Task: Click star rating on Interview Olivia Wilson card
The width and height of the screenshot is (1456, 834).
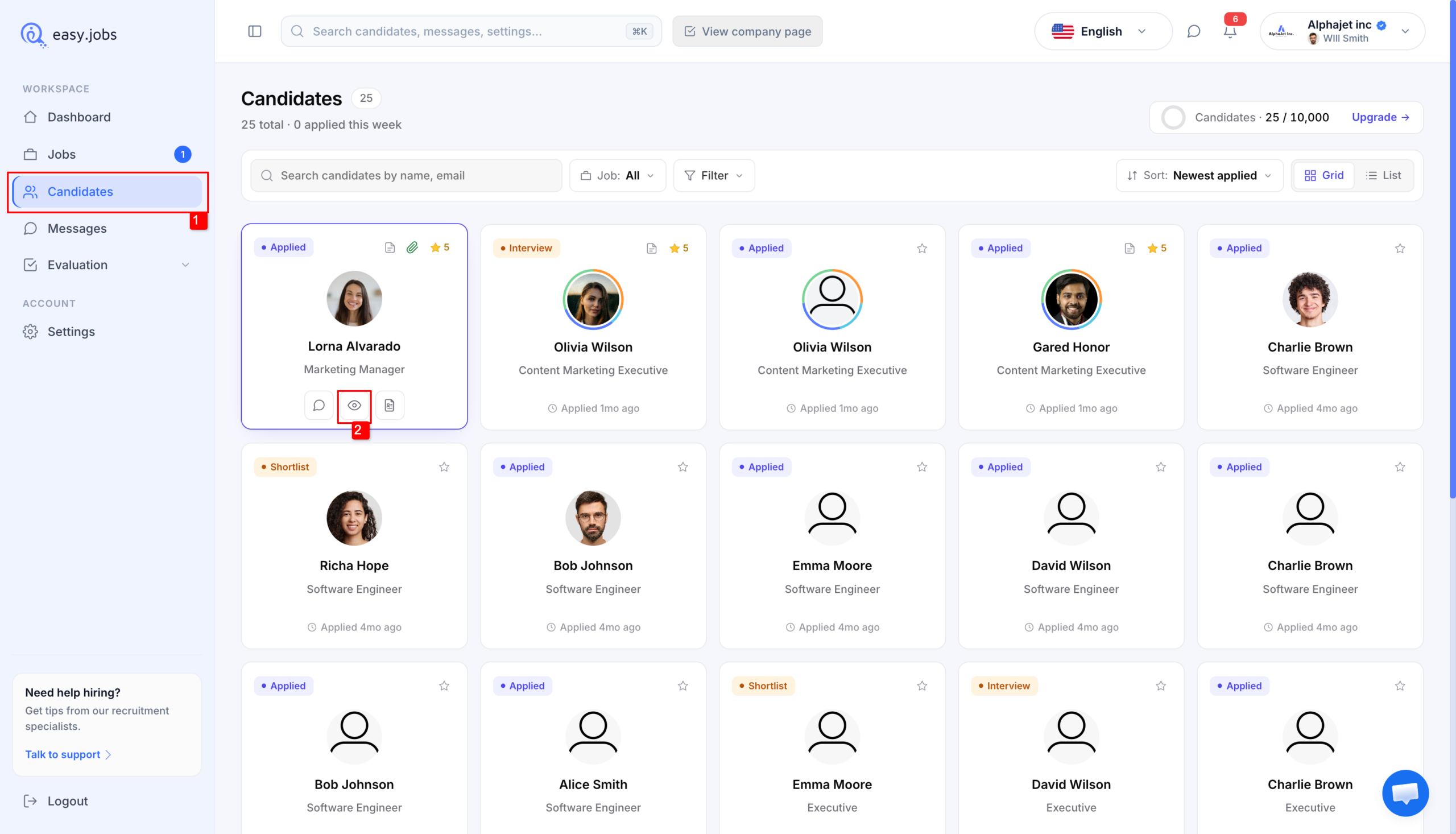Action: [679, 248]
